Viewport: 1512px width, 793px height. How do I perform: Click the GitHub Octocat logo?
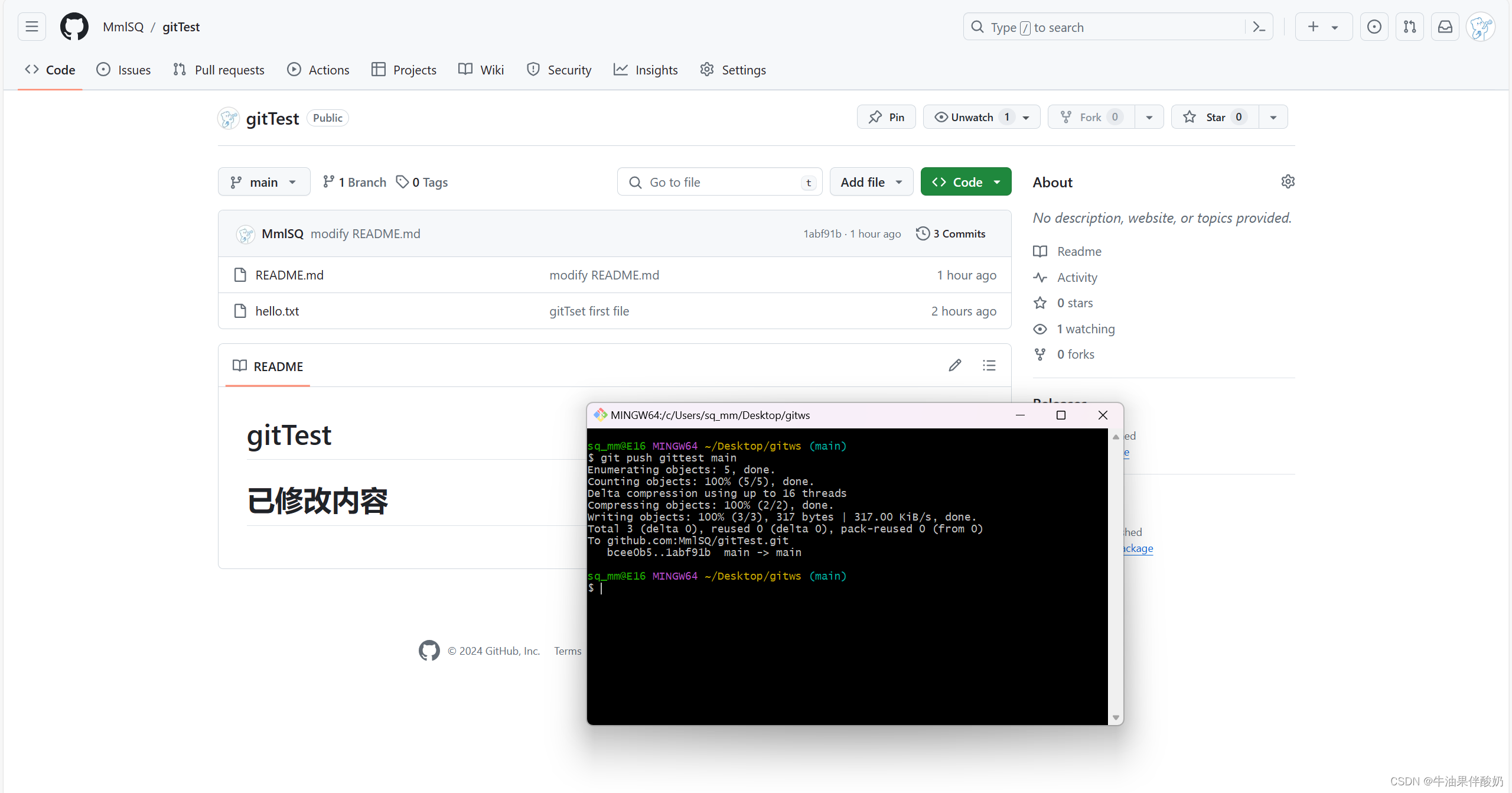tap(74, 27)
